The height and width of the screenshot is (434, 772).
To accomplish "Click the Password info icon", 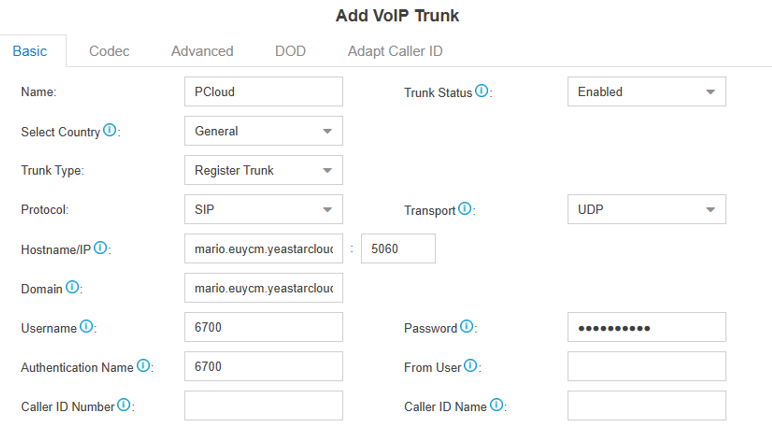I will 467,326.
